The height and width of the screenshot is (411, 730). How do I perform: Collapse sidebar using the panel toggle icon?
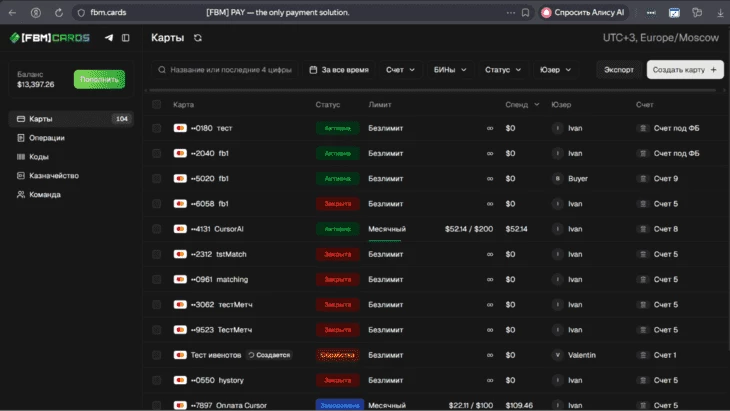[x=125, y=38]
